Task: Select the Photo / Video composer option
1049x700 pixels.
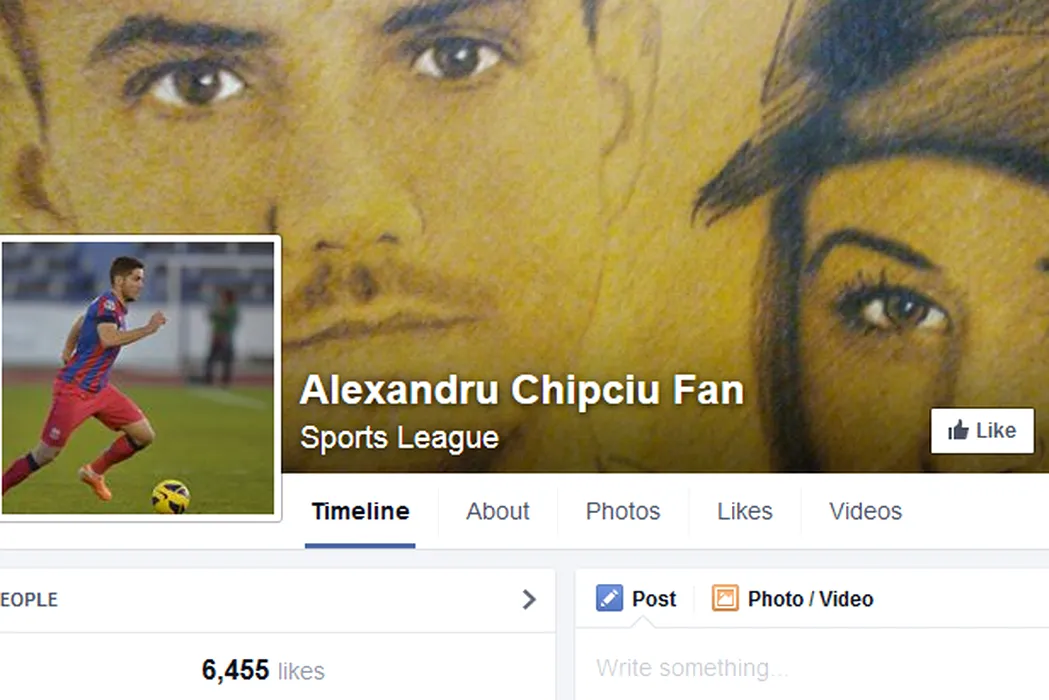Action: click(793, 598)
